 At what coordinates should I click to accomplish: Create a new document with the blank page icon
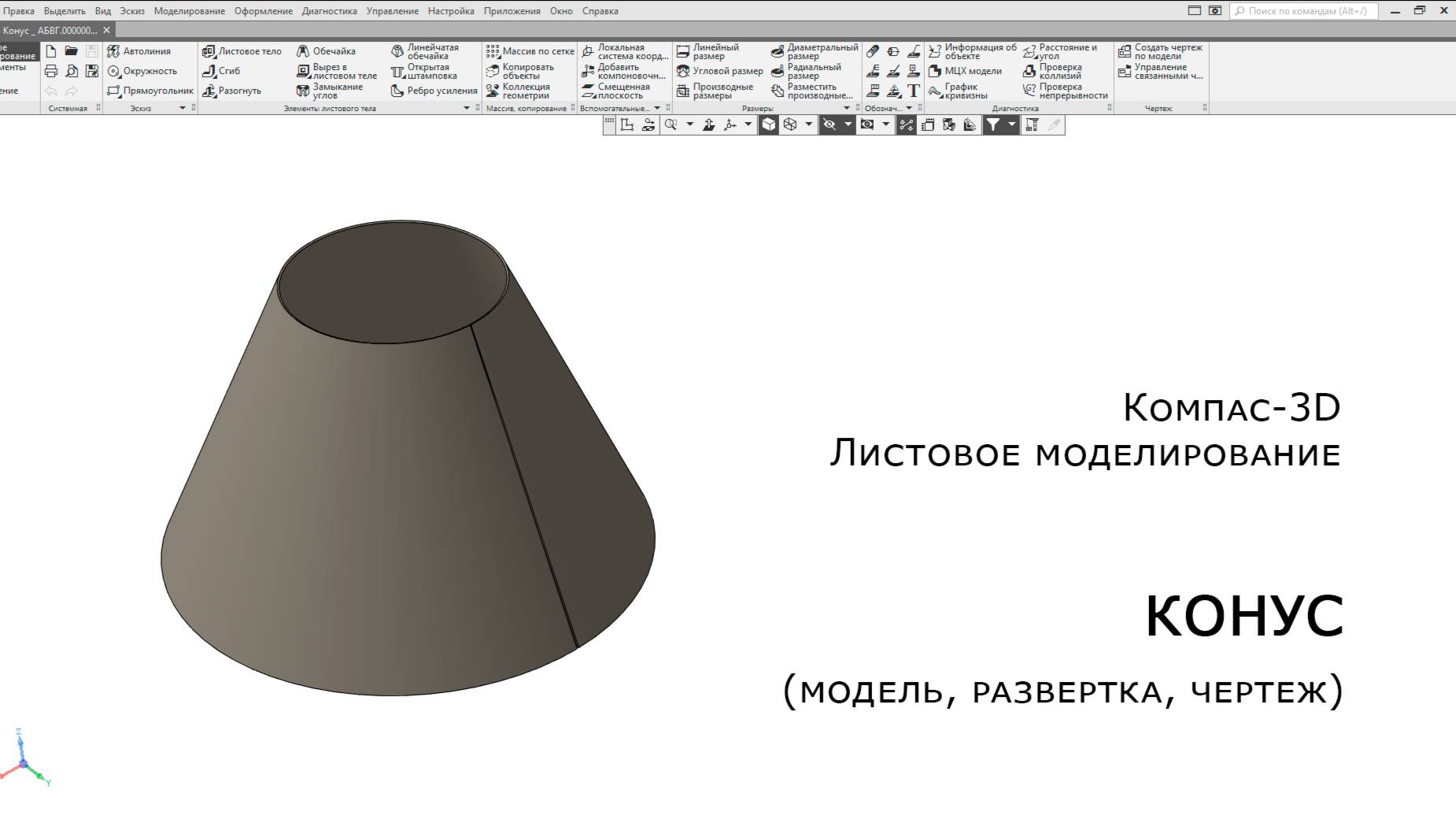(x=51, y=51)
